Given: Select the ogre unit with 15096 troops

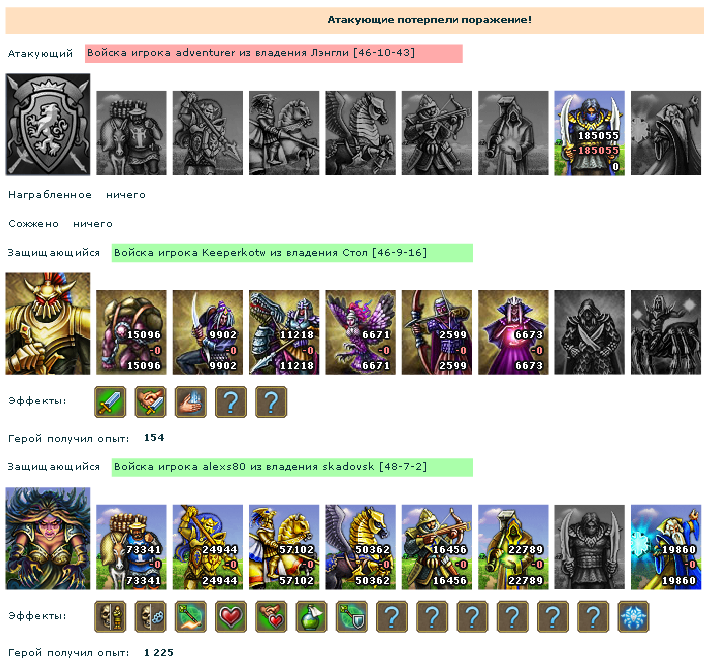Looking at the screenshot, I should coord(131,332).
